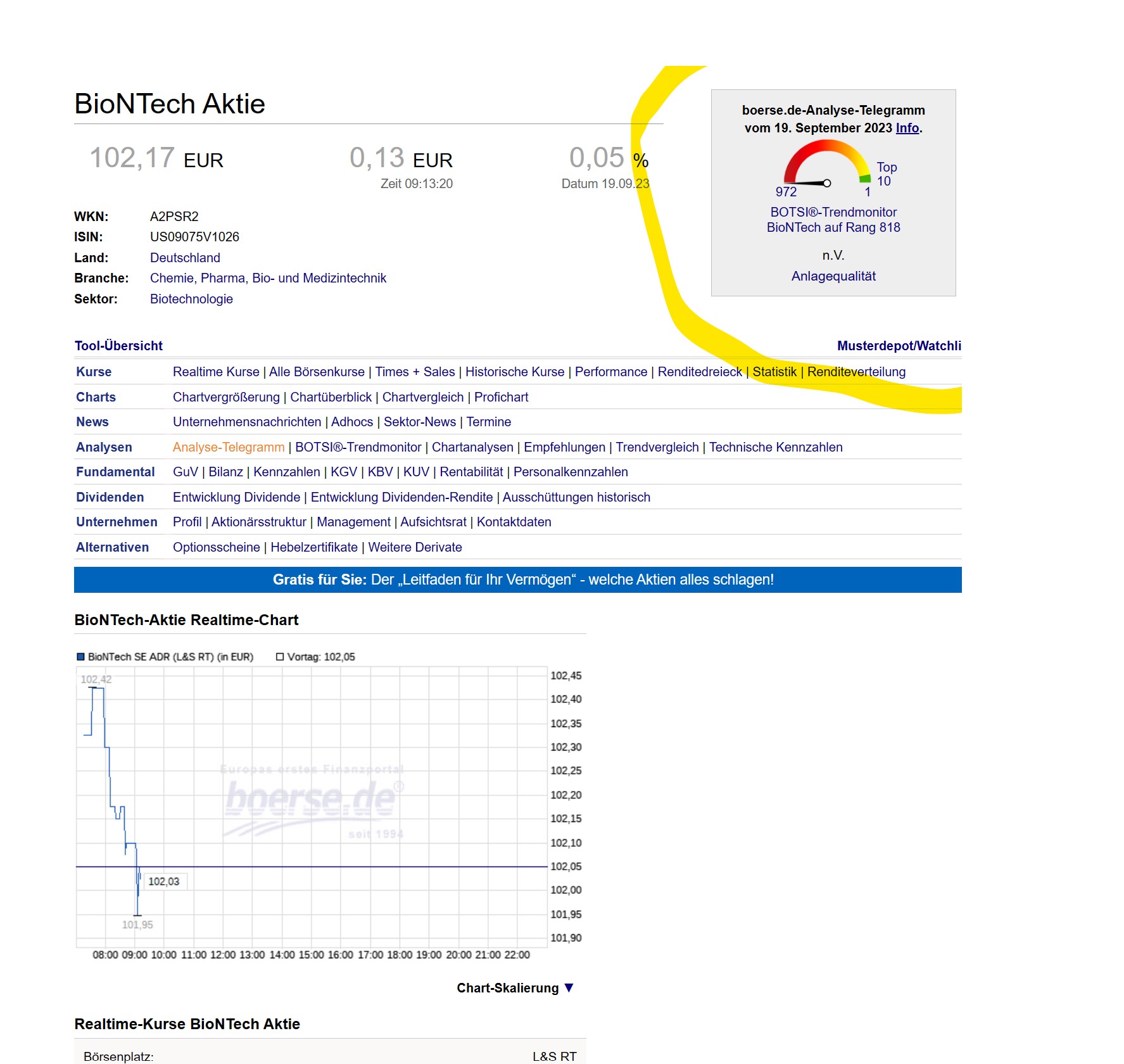Expand the Chart-Skalierung arrow
Image resolution: width=1124 pixels, height=1064 pixels.
[569, 988]
